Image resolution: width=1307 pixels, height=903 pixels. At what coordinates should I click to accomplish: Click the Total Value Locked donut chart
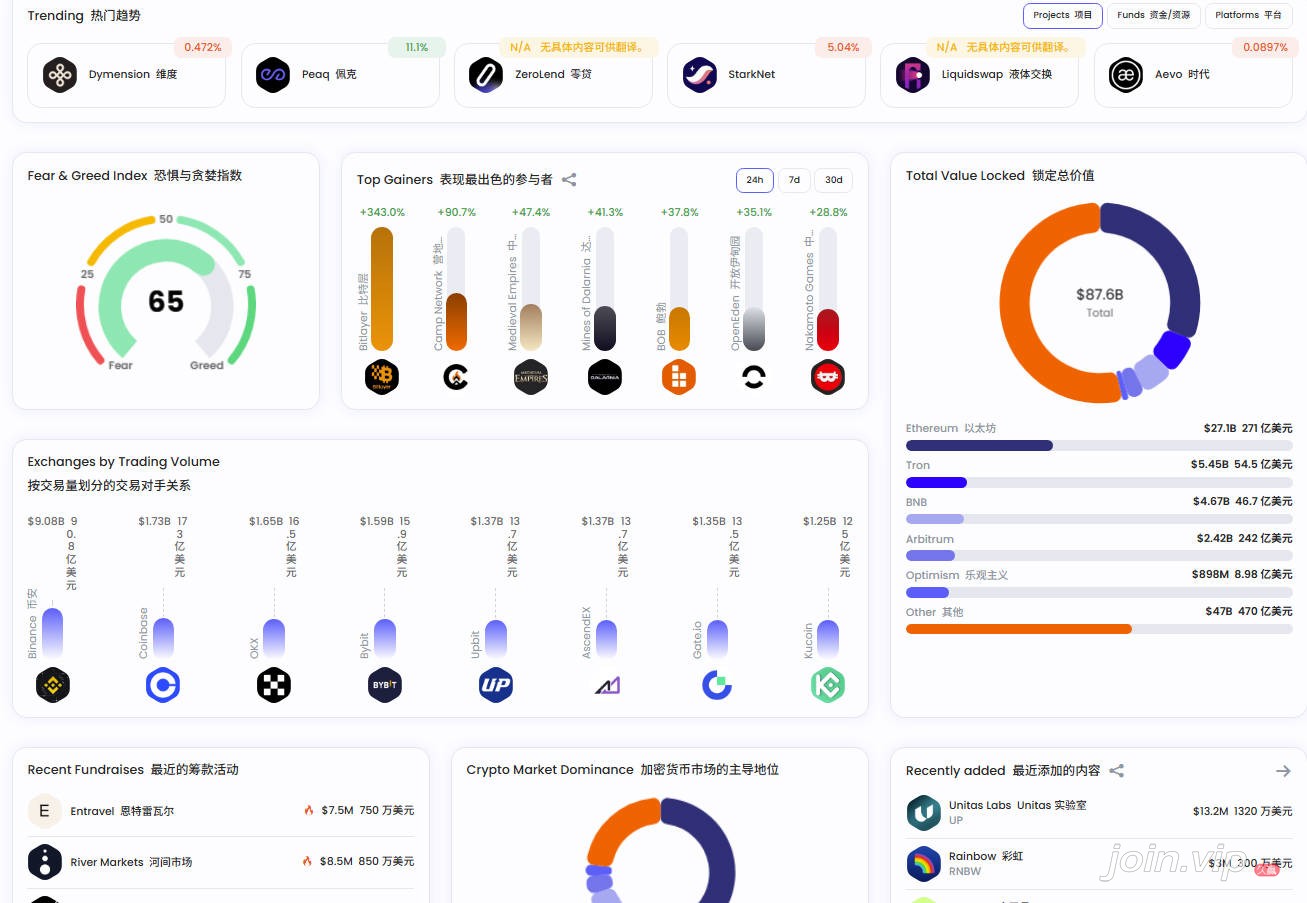coord(1099,301)
